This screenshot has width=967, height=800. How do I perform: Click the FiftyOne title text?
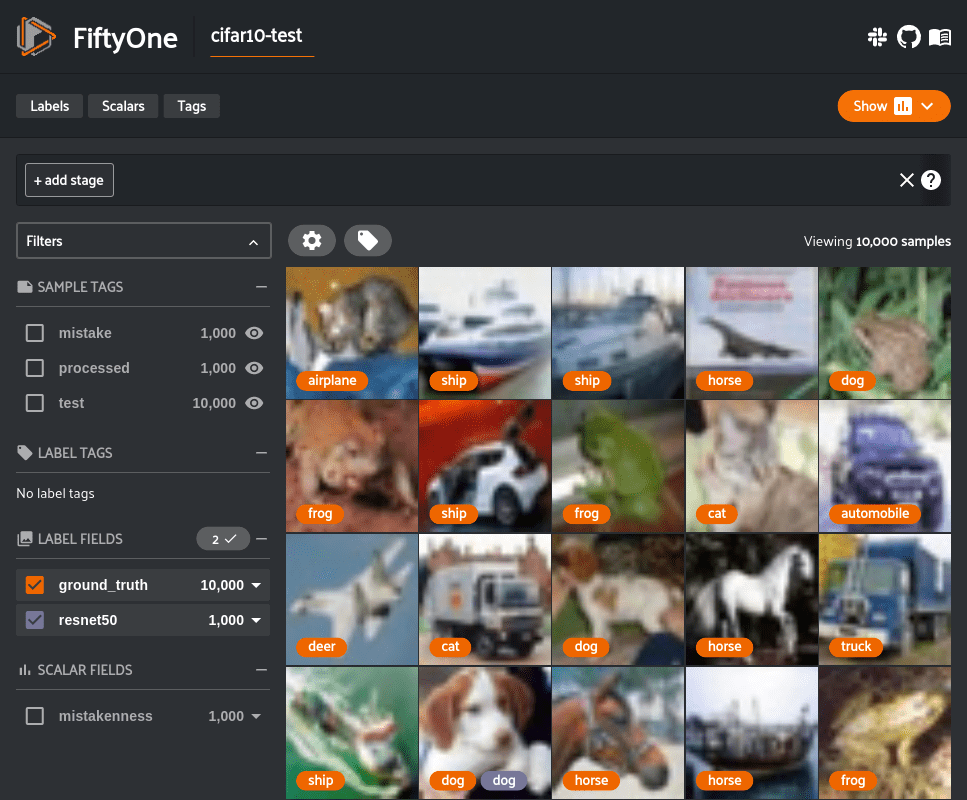coord(125,38)
